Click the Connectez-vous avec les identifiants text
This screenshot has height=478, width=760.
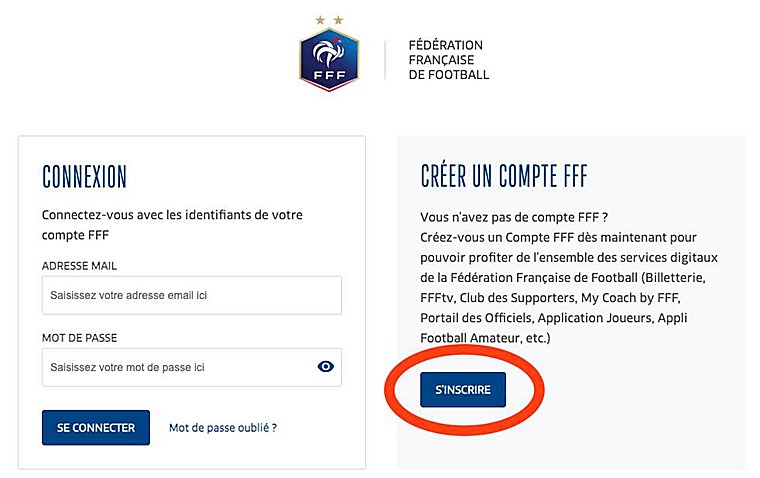[x=172, y=224]
